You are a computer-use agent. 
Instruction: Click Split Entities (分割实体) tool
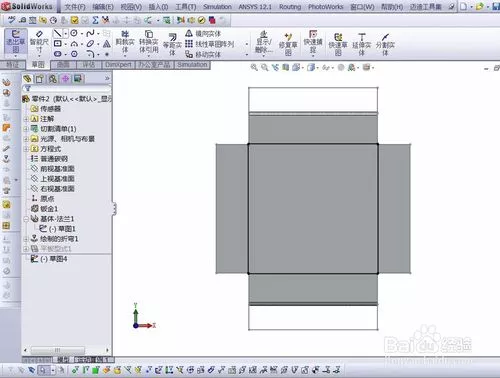(385, 44)
